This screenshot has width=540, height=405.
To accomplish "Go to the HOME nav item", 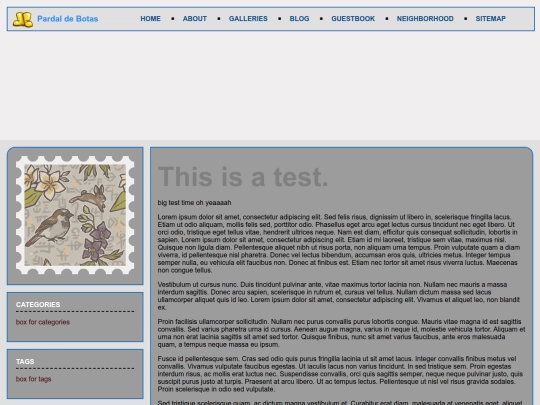I will 150,19.
